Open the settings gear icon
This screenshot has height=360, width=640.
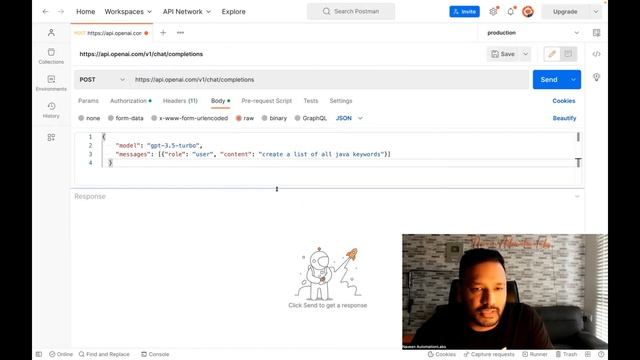coord(493,11)
